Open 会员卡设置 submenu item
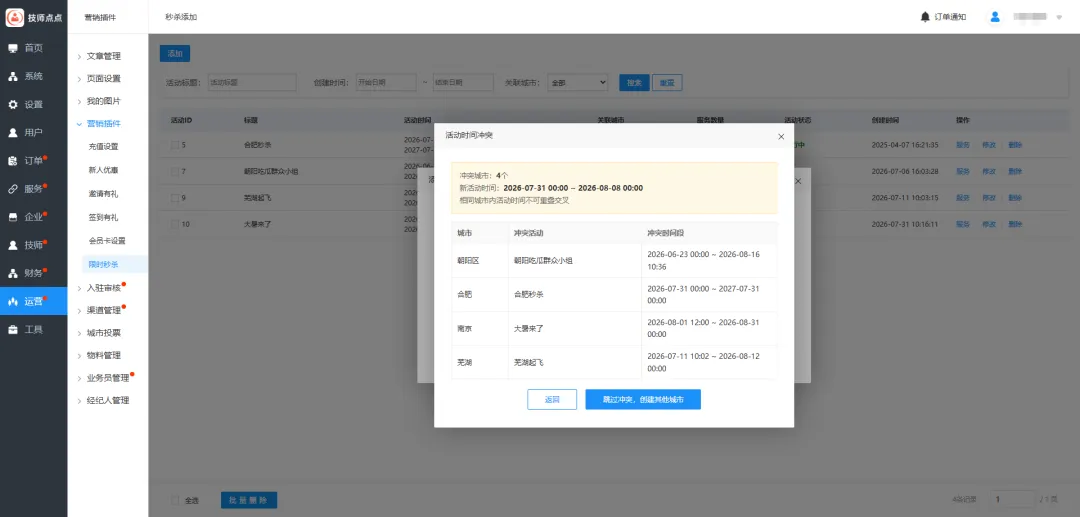 [107, 241]
